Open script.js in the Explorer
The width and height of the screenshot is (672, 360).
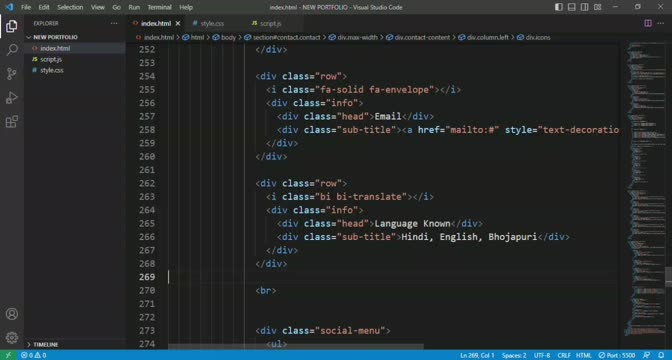(51, 59)
